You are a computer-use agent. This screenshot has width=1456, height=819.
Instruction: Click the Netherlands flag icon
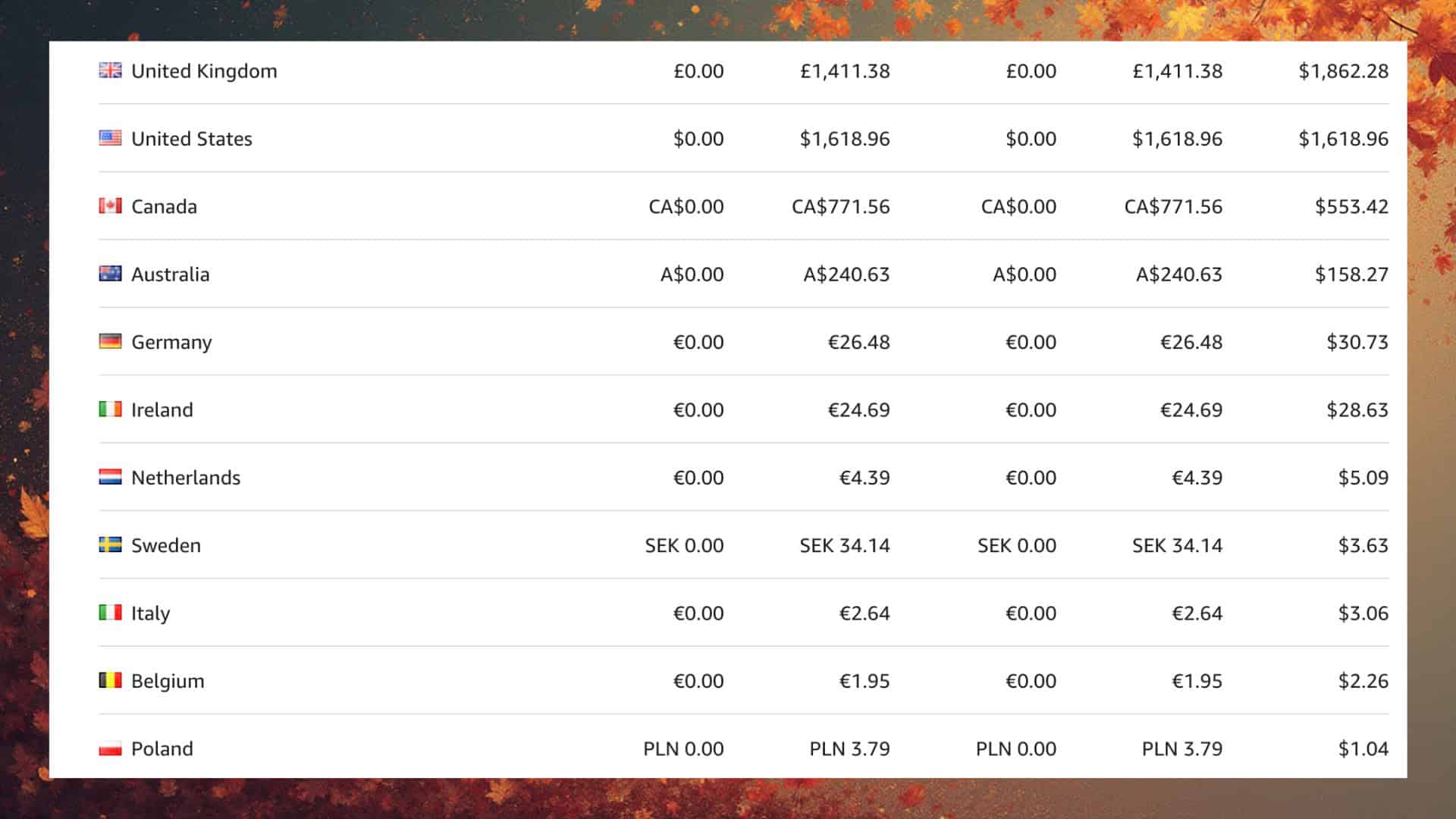click(110, 477)
